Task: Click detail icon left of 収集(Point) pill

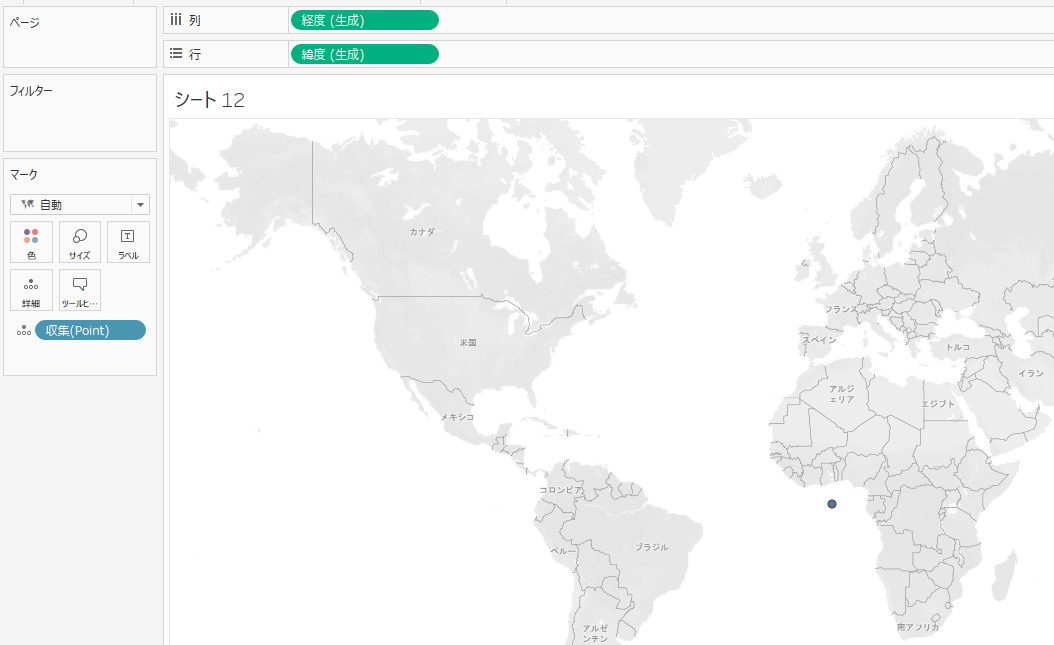Action: 23,331
